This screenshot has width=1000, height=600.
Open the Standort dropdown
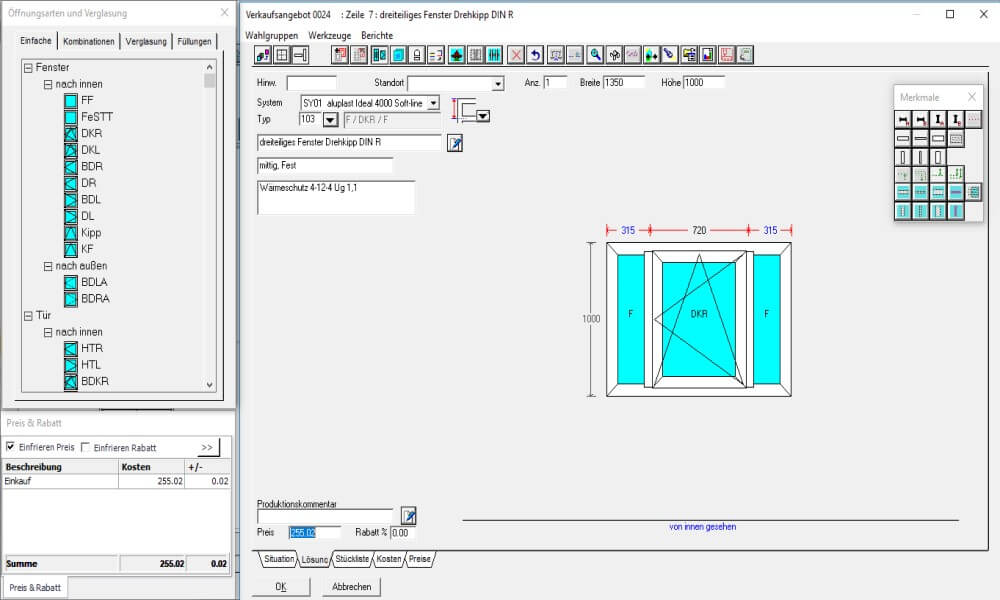[x=498, y=84]
